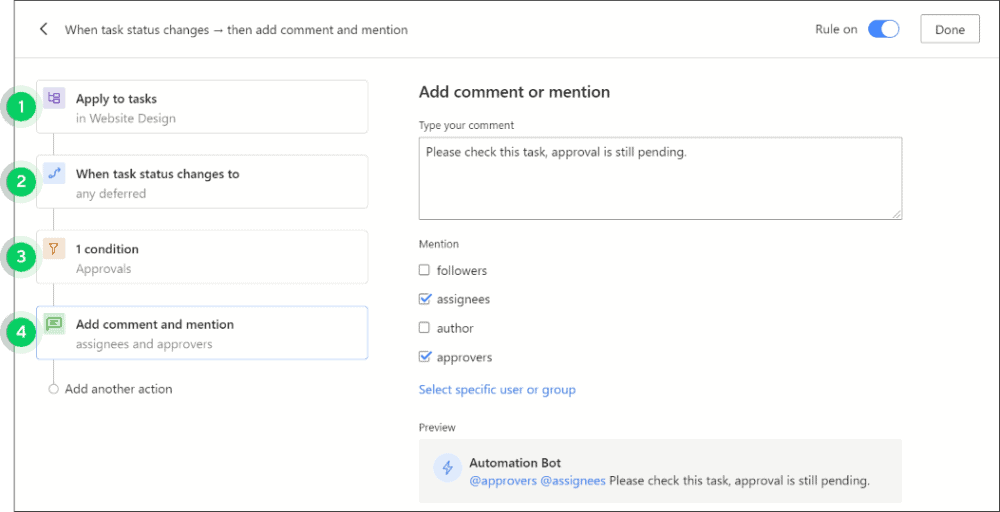The height and width of the screenshot is (512, 1000).
Task: Click the task status change trigger icon
Action: pyautogui.click(x=54, y=173)
